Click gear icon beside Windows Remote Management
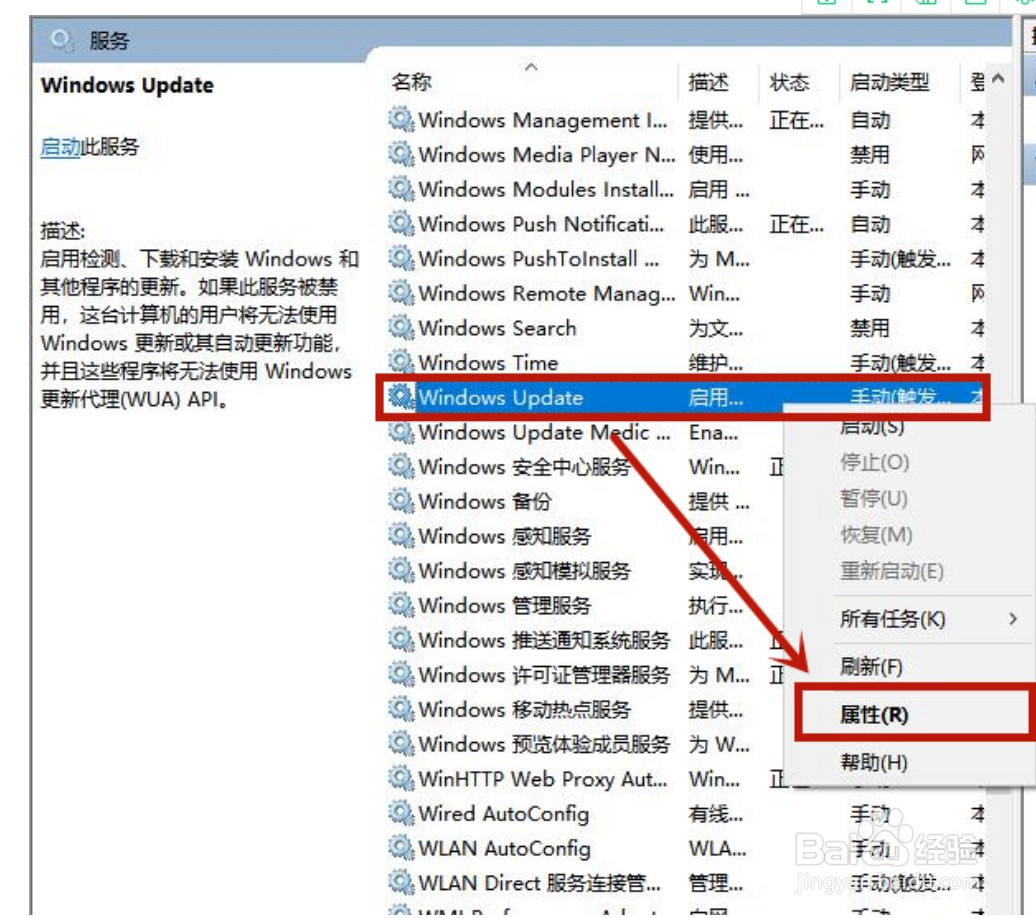1036x918 pixels. coord(401,293)
